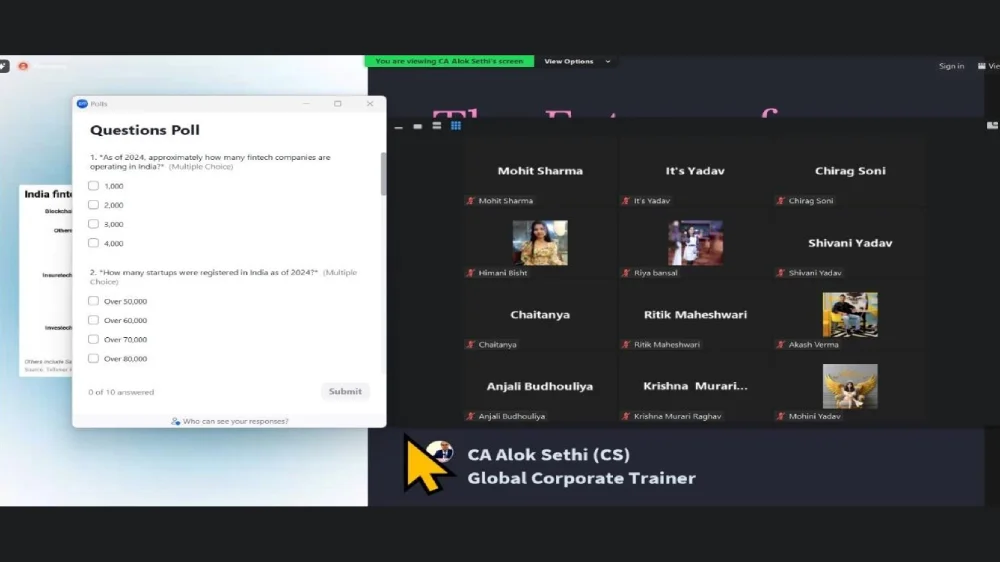Submit the Questions Poll answers
1000x562 pixels.
tap(345, 391)
